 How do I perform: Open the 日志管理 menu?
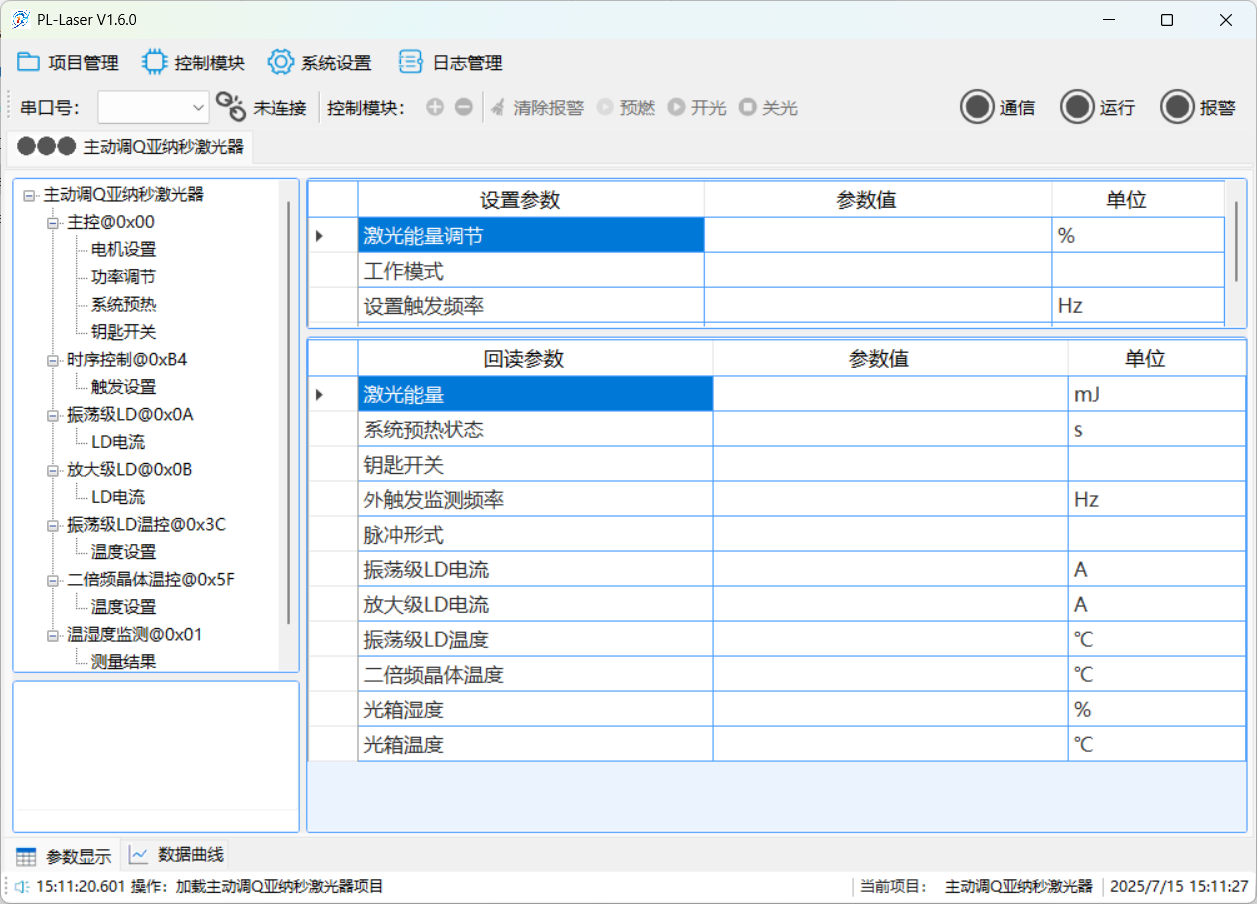click(450, 63)
